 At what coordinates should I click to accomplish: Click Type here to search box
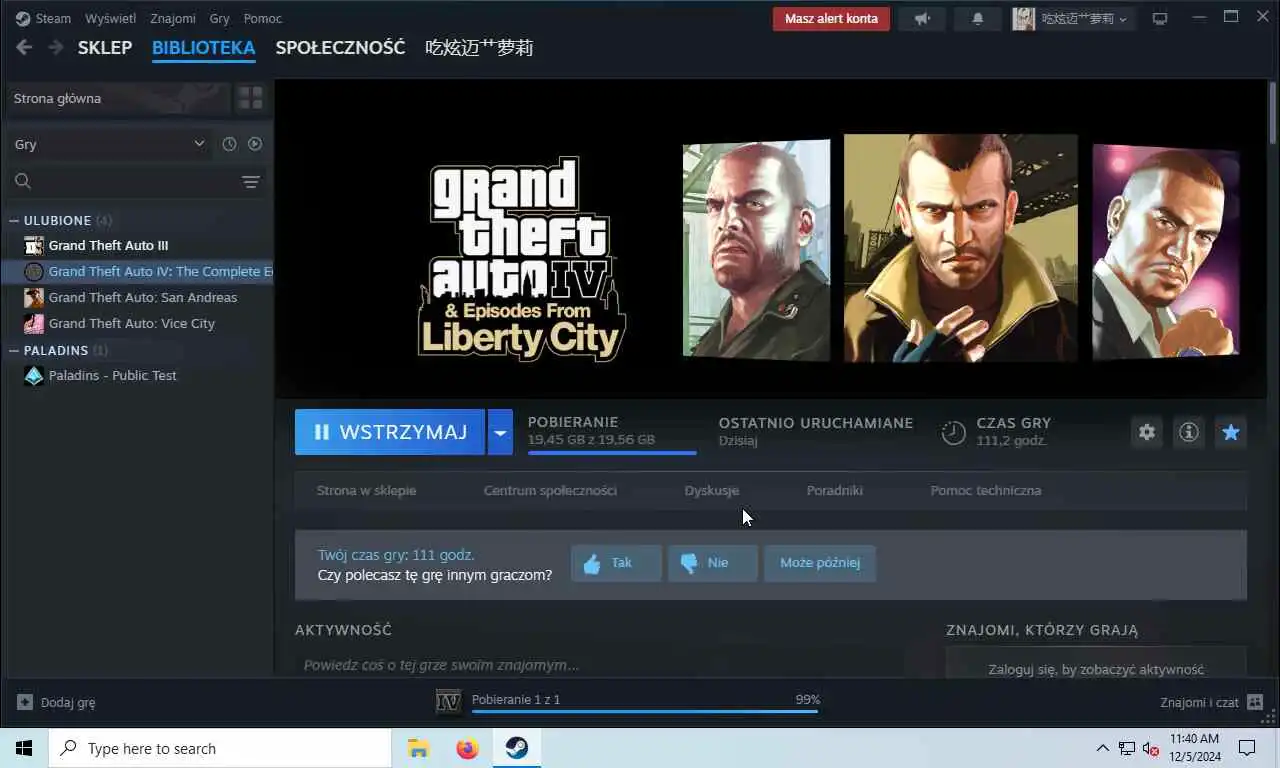(220, 748)
